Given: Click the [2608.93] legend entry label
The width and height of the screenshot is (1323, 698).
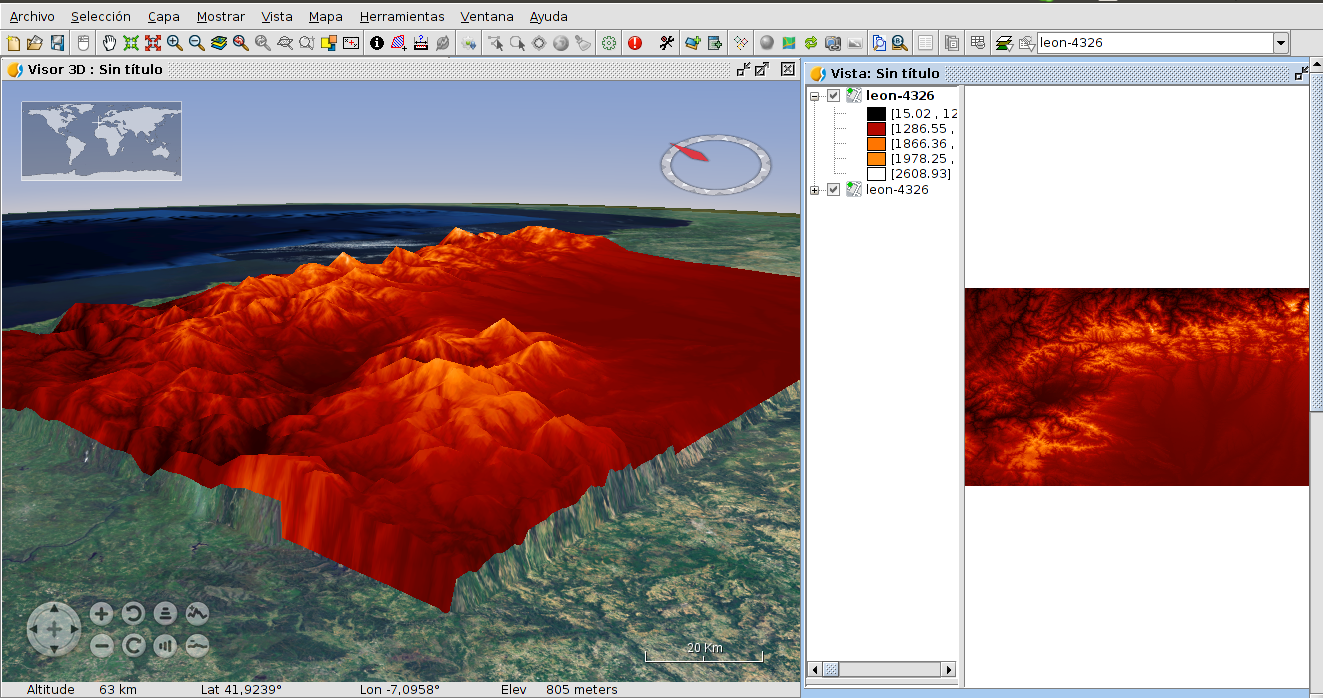Looking at the screenshot, I should (920, 174).
